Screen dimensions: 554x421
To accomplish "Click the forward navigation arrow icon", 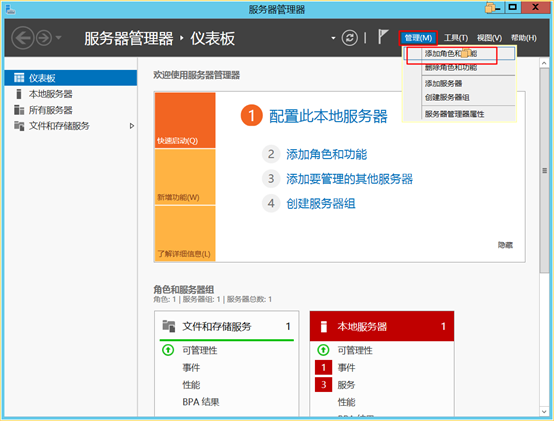I will [44, 38].
